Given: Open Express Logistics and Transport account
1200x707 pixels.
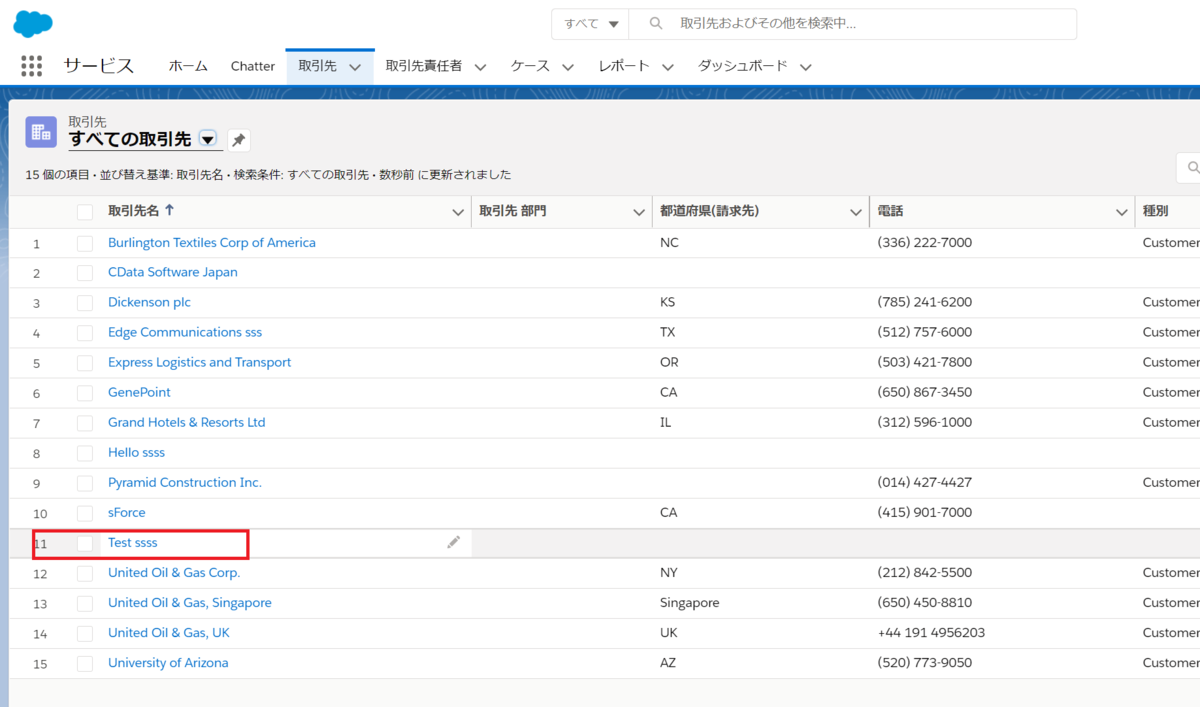Looking at the screenshot, I should 200,363.
